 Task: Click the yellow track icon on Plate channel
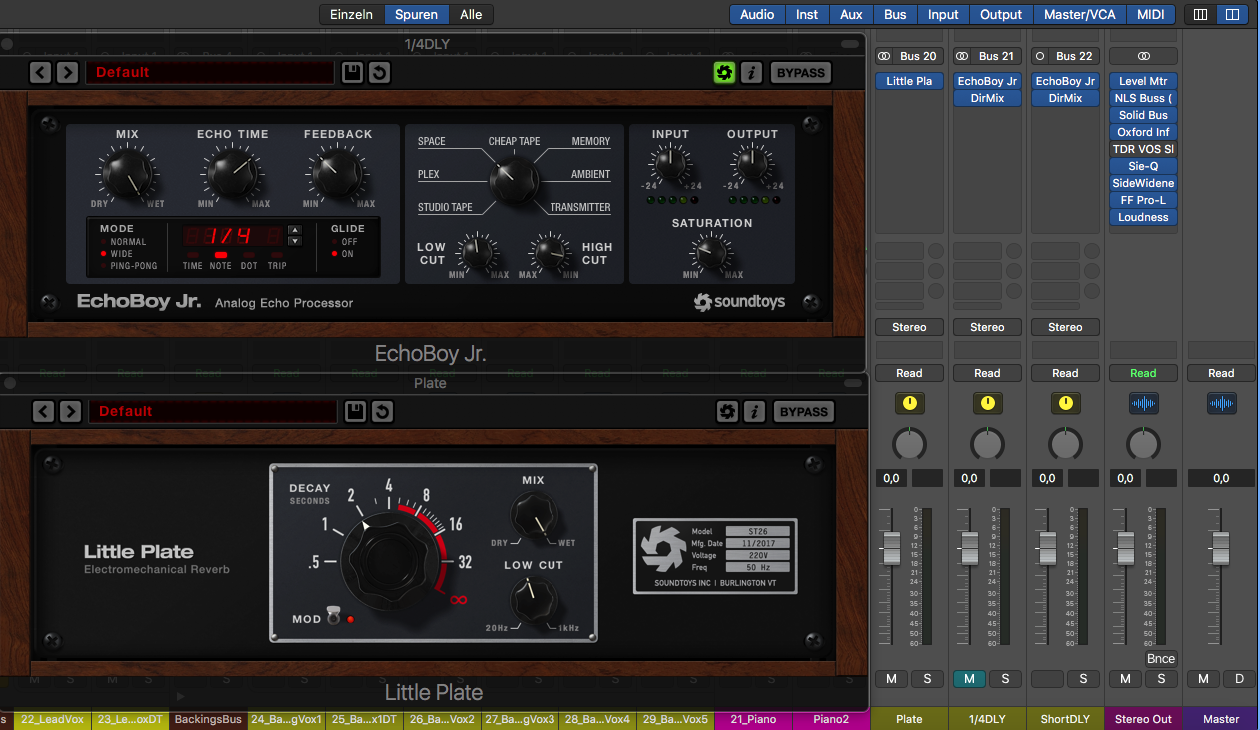(909, 403)
